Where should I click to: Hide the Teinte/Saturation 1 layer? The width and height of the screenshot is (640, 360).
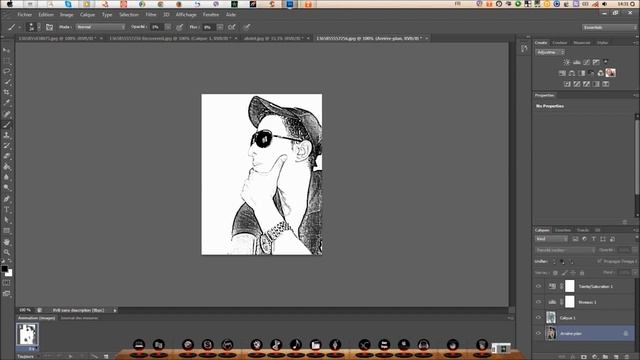coord(538,287)
